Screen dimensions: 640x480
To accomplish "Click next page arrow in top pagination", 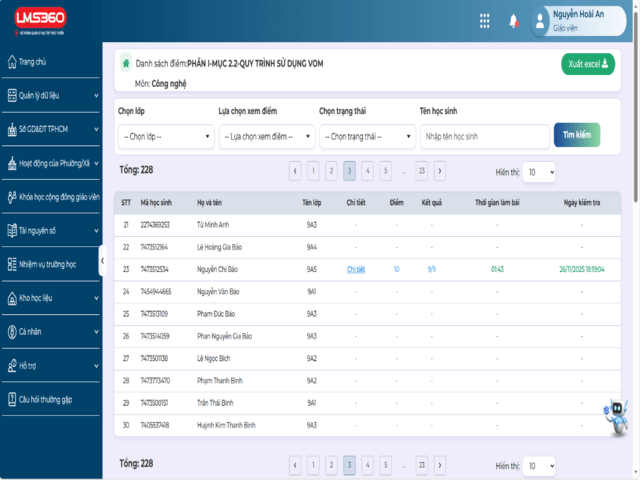I will tap(440, 171).
